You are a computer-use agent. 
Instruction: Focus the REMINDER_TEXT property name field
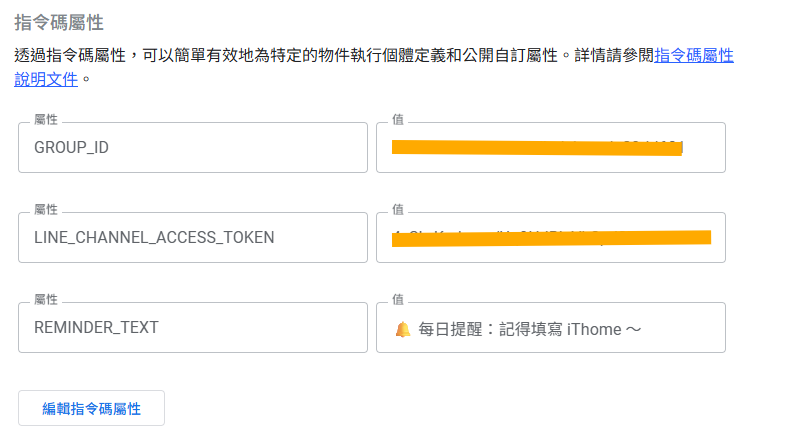[193, 328]
